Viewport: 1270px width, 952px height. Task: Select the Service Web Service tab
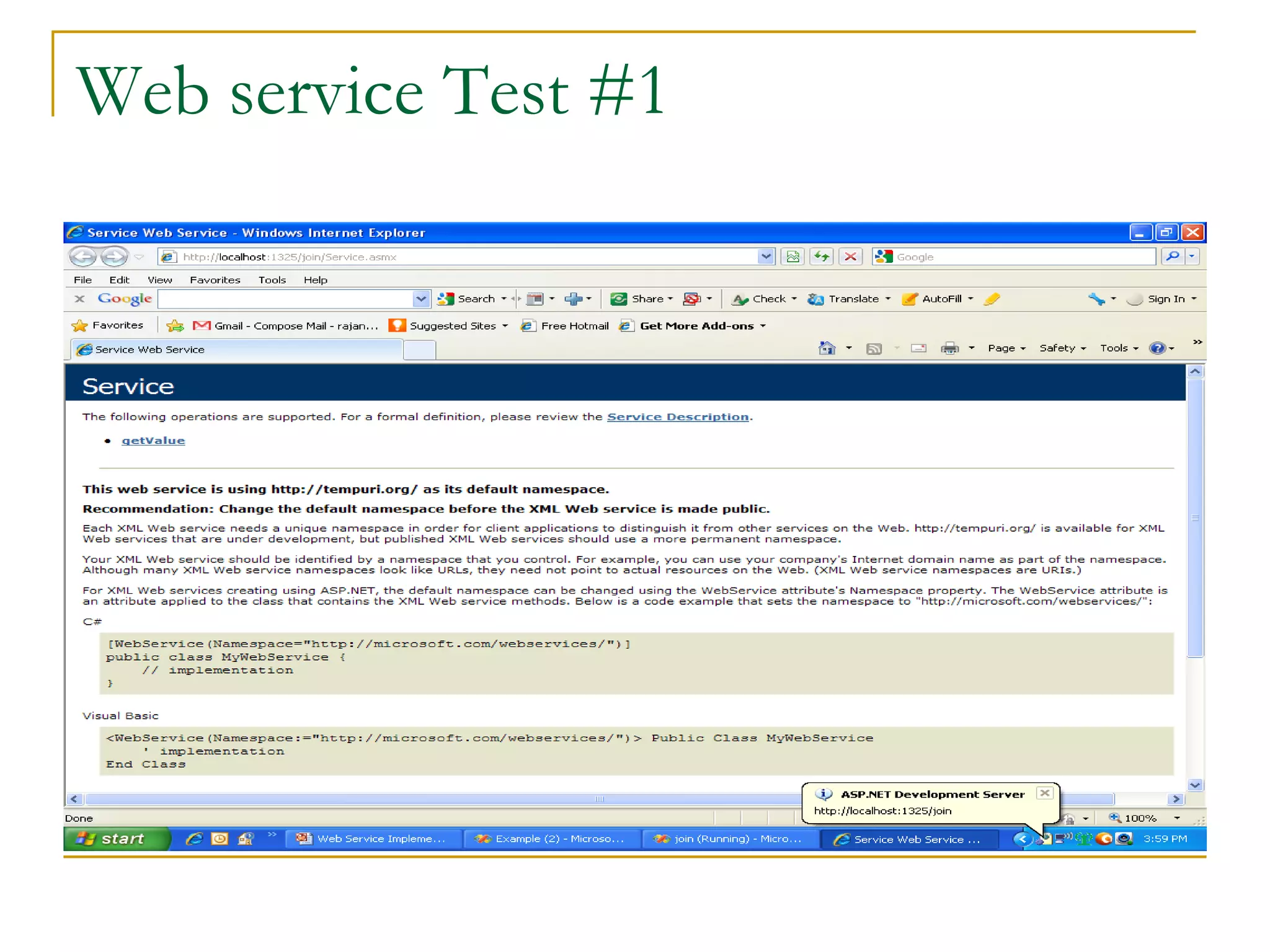tap(236, 350)
